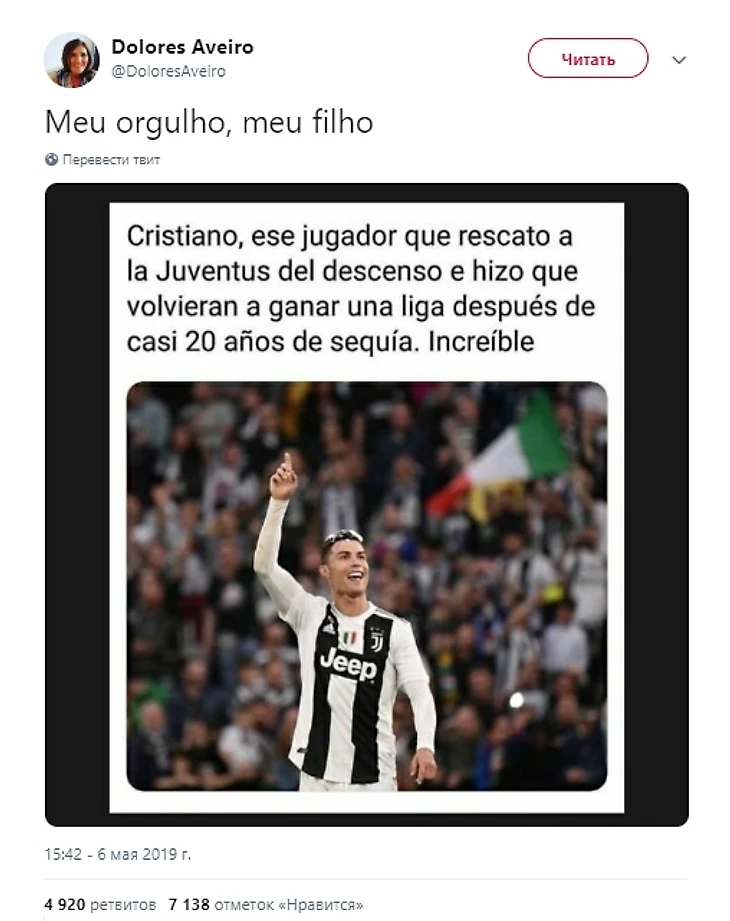Click the black border of the media card
730x921 pixels.
[76, 505]
